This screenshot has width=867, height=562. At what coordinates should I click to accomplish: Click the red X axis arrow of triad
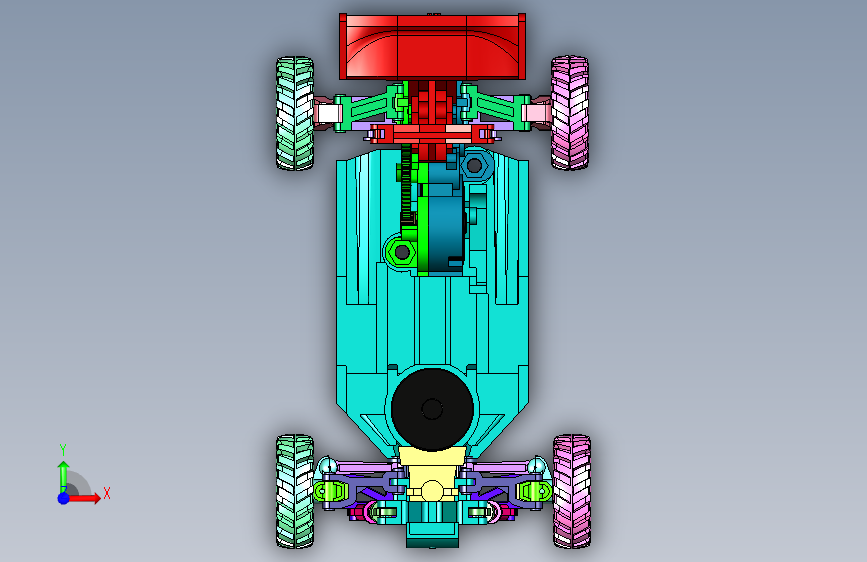(83, 498)
